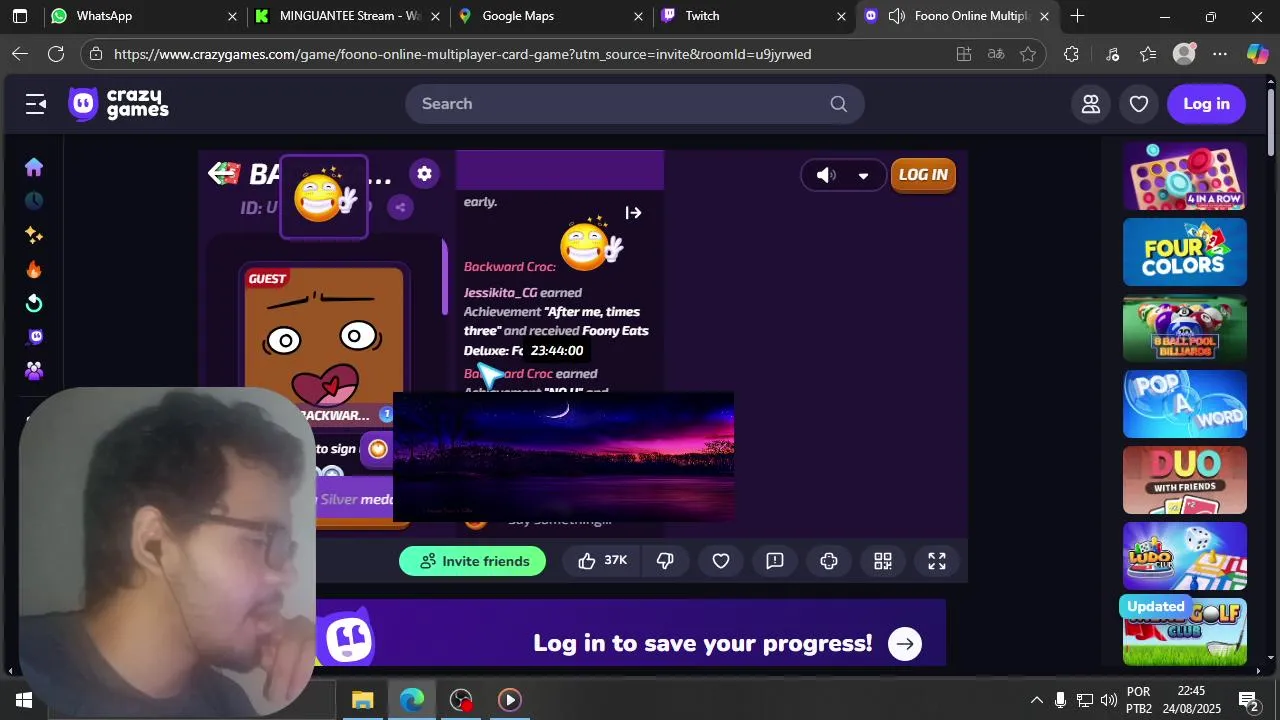Open Ludo Club game thumbnail
The height and width of the screenshot is (720, 1280).
click(1185, 556)
